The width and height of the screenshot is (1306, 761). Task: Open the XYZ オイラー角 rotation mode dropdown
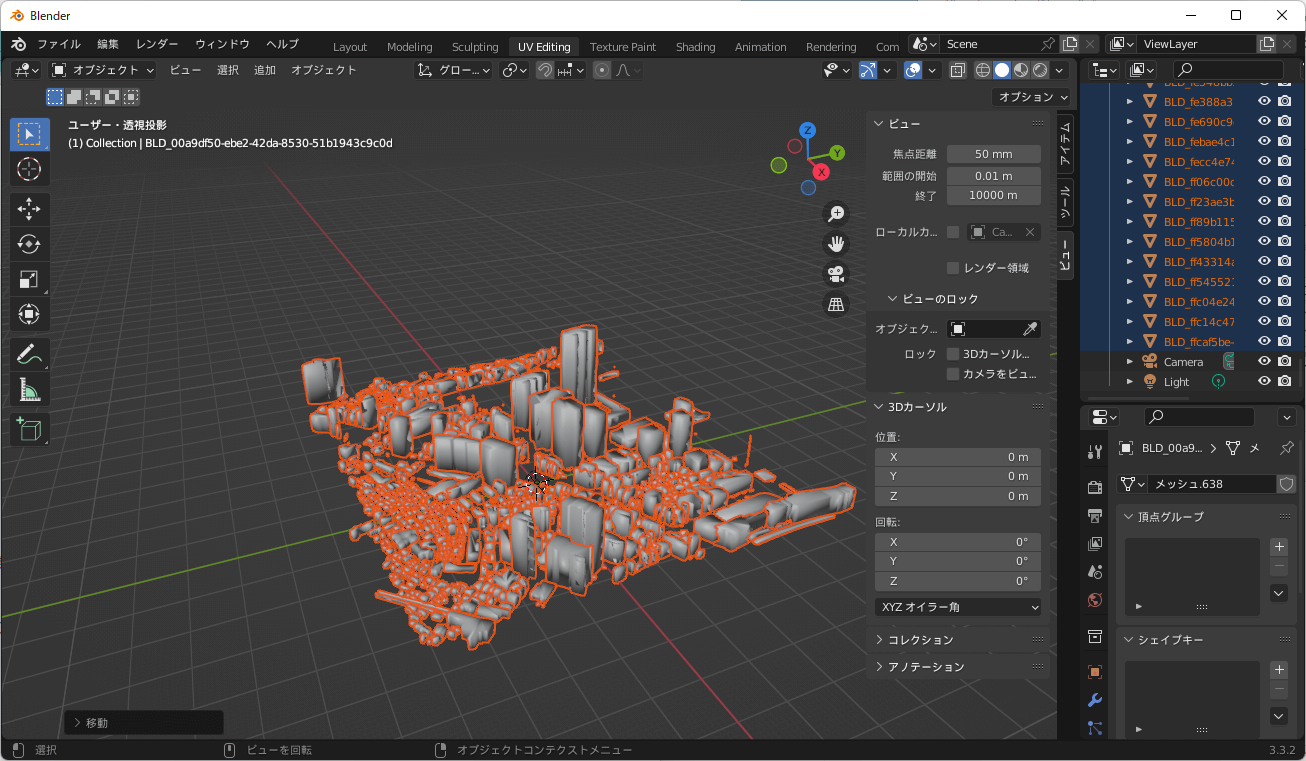[958, 607]
